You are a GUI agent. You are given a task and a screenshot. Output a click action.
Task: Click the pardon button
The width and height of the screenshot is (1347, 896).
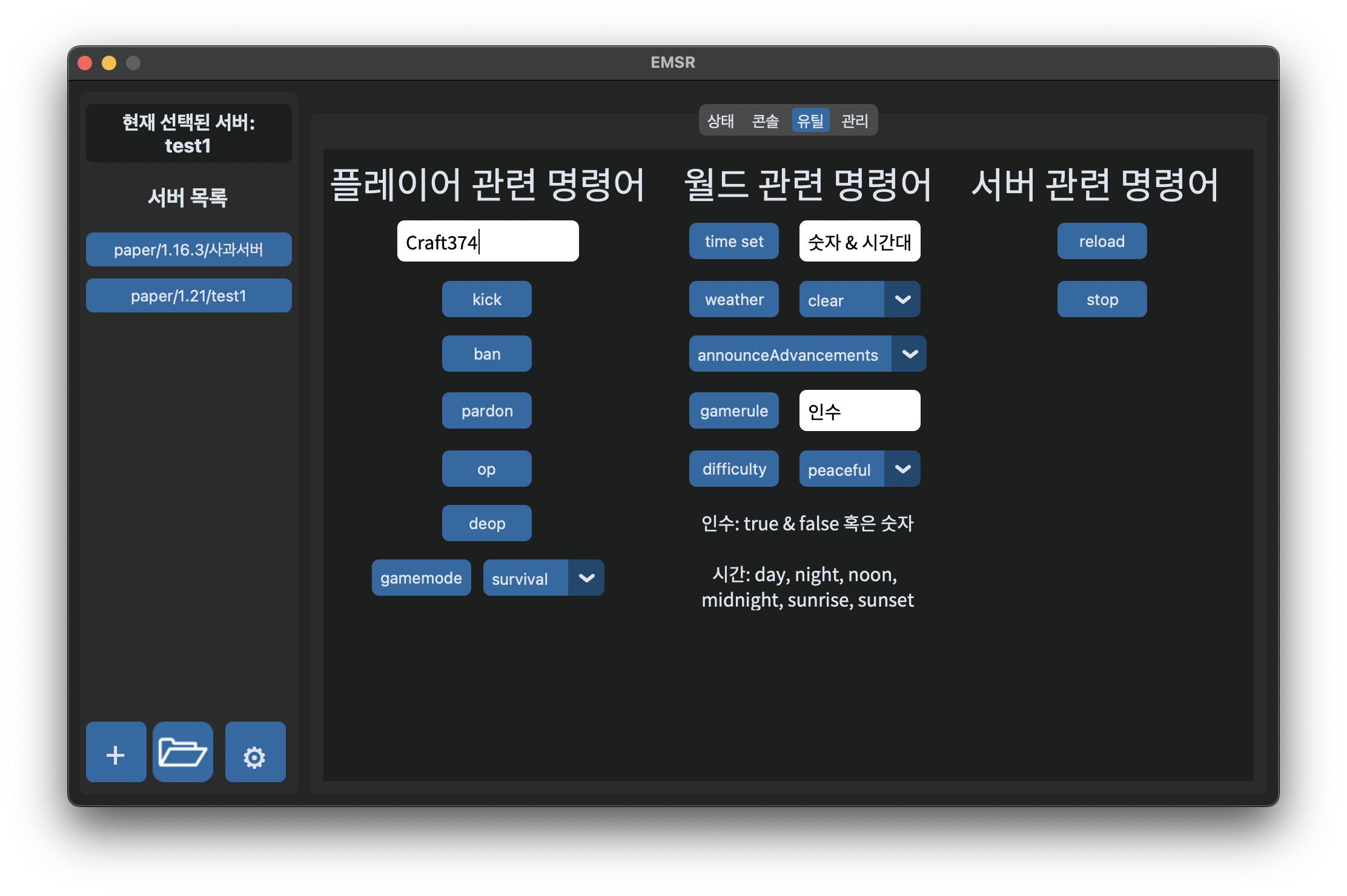pos(486,410)
